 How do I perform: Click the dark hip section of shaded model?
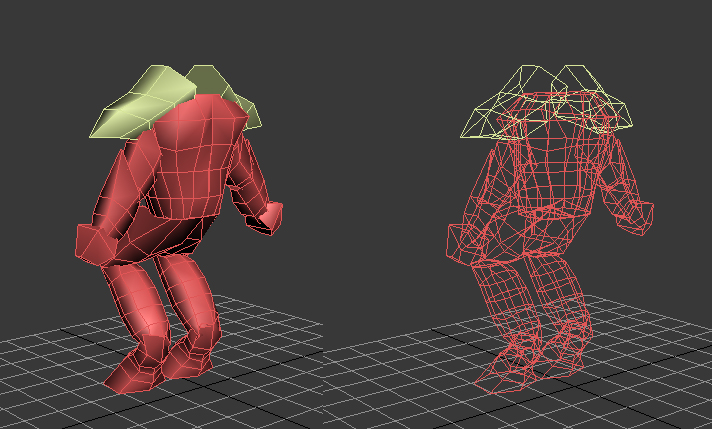coord(173,238)
